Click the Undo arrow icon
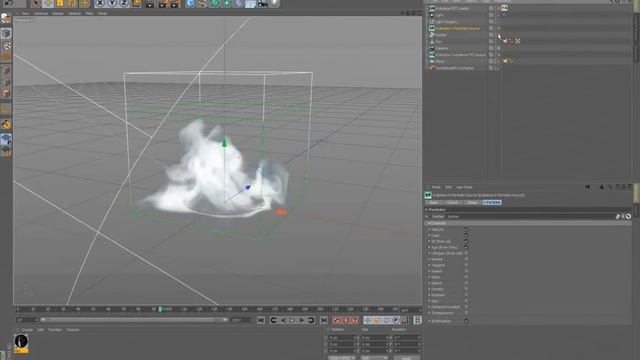Viewport: 640px width, 360px height. [9, 3]
